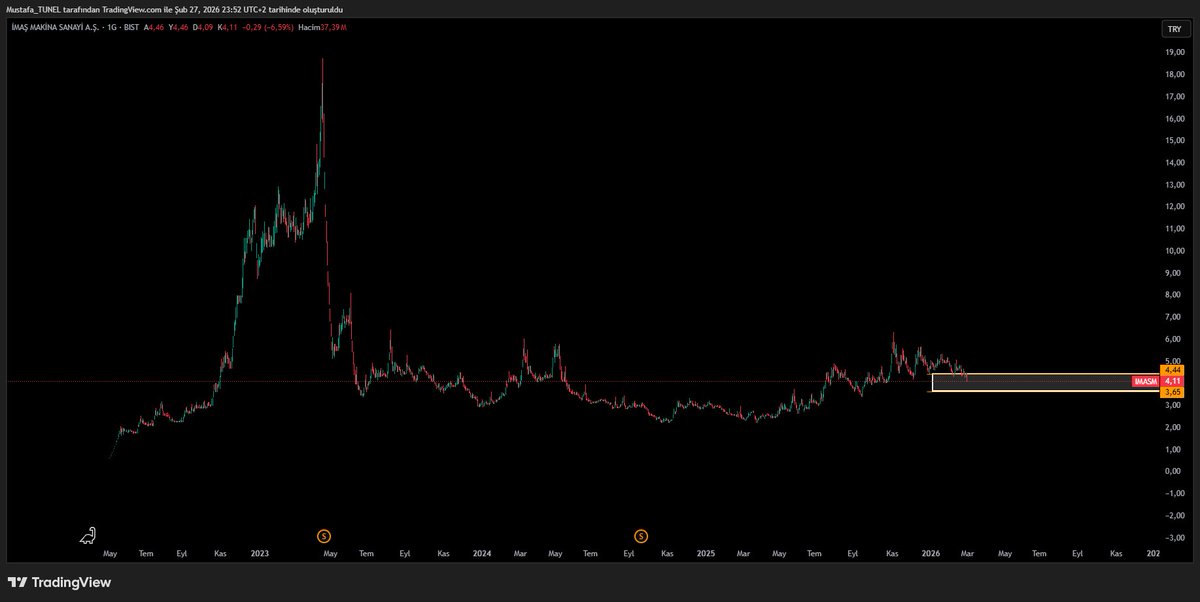Click the current price 4,11 label
Image resolution: width=1200 pixels, height=602 pixels.
(x=1173, y=381)
